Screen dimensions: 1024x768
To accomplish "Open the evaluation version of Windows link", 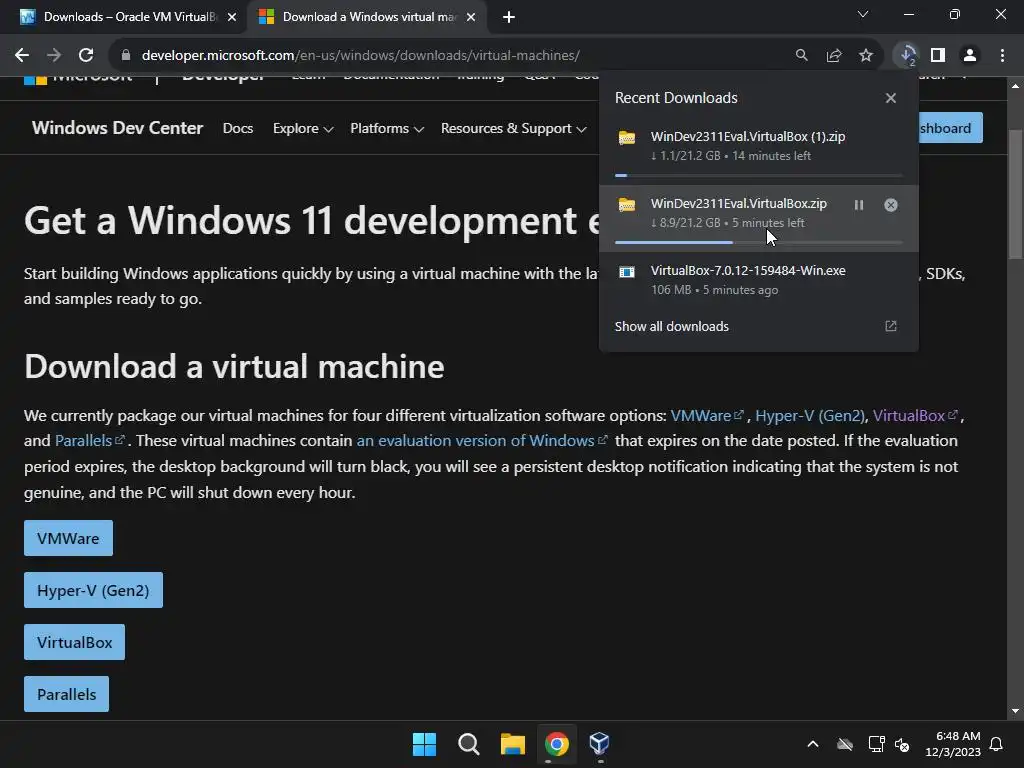I will coord(482,441).
